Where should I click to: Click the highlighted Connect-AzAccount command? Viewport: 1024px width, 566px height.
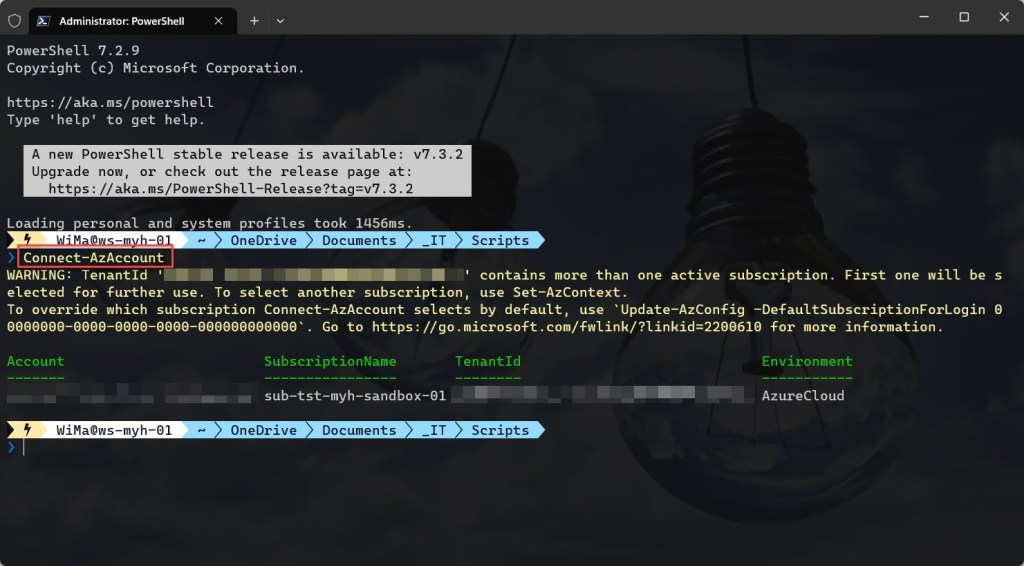94,258
